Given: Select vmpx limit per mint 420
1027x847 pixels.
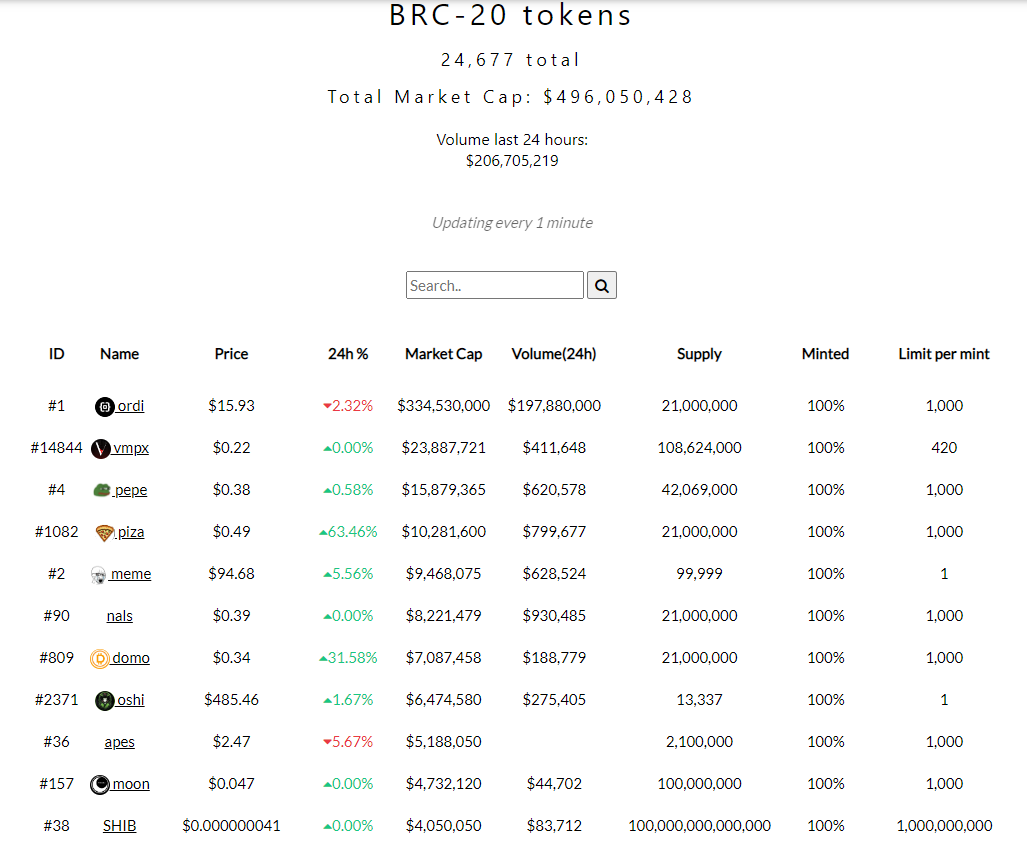Looking at the screenshot, I should tap(944, 448).
